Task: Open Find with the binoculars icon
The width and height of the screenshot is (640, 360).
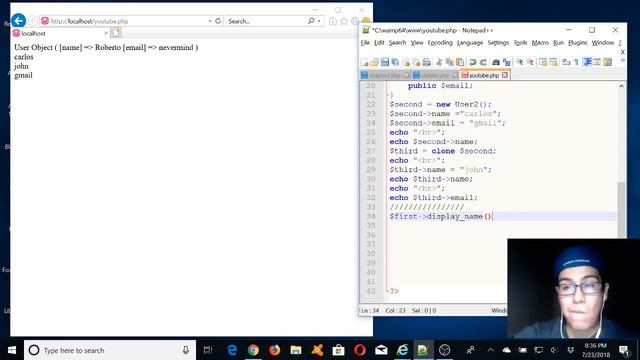Action: point(496,62)
